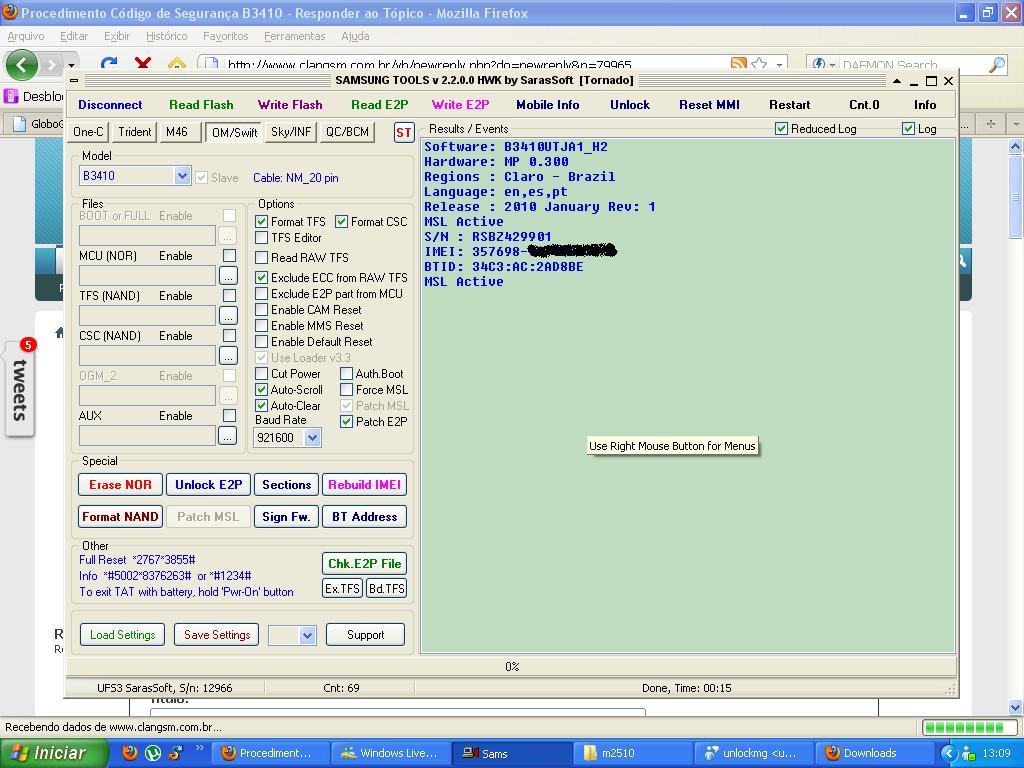Click the network tray icon
The width and height of the screenshot is (1024, 768).
968,753
